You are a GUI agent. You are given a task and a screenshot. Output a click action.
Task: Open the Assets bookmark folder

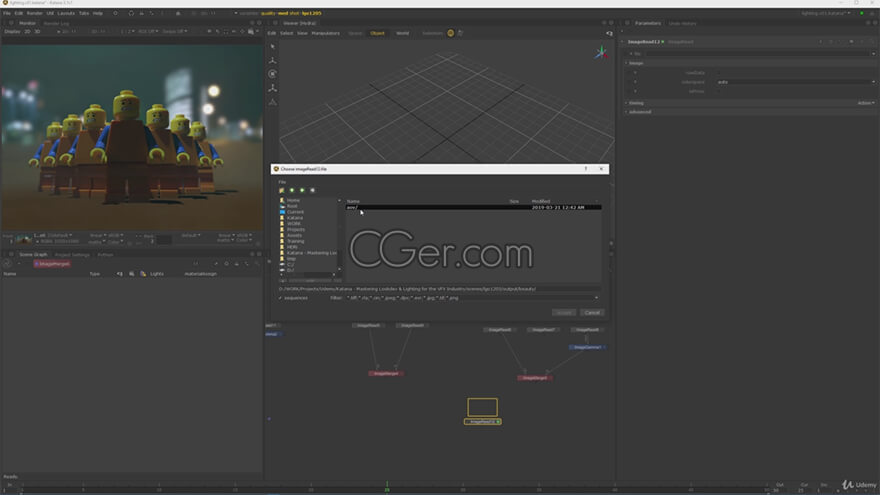click(x=294, y=235)
